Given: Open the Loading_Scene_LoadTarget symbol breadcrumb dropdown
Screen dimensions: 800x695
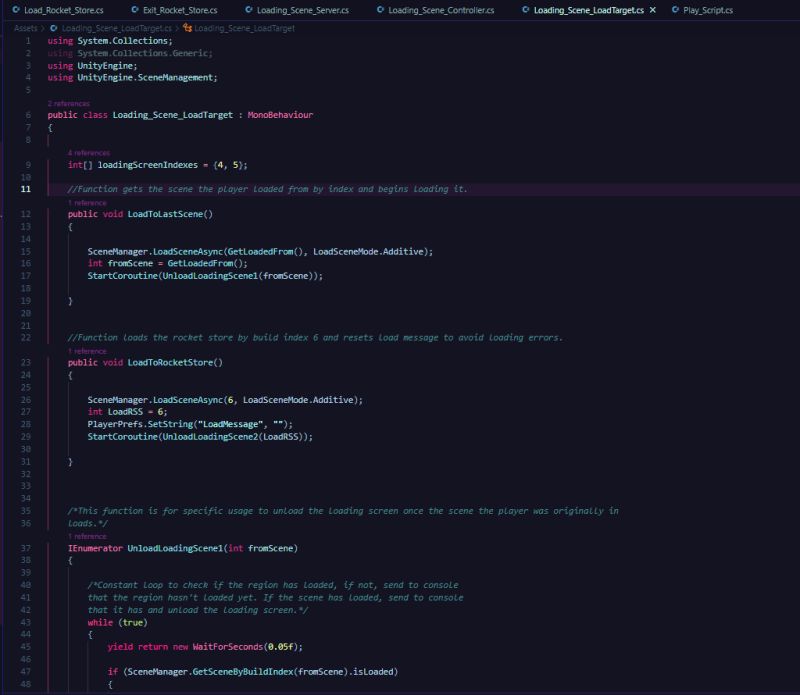Looking at the screenshot, I should click(x=245, y=30).
